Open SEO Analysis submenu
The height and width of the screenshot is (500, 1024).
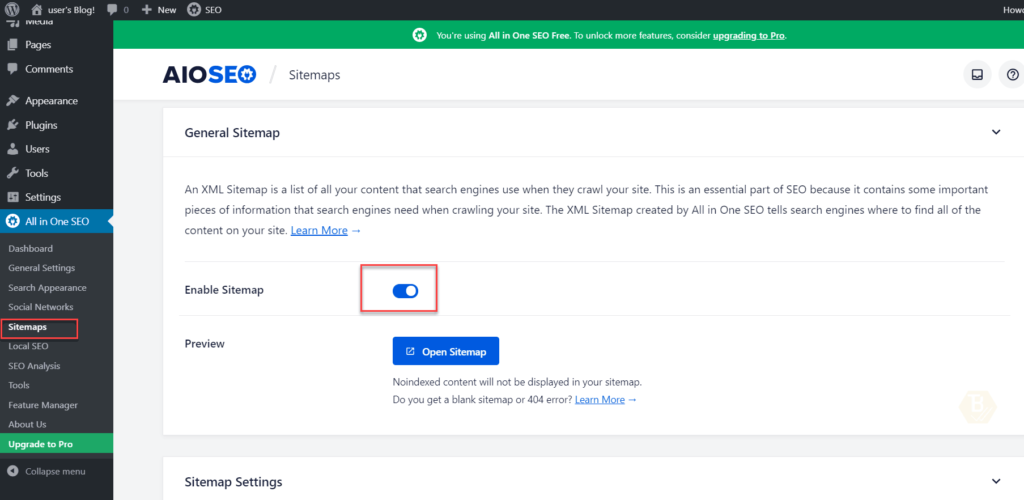pyautogui.click(x=34, y=366)
